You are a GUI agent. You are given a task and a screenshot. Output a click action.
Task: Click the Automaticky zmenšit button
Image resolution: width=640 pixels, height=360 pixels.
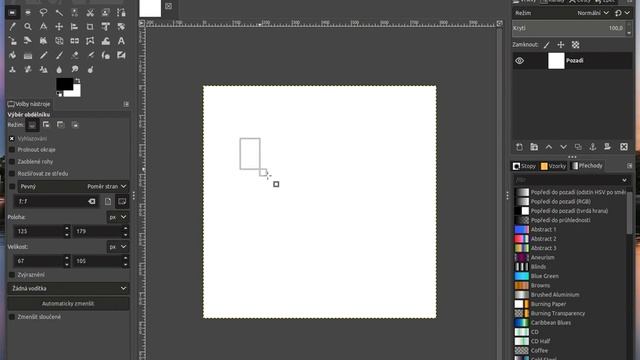[68, 304]
